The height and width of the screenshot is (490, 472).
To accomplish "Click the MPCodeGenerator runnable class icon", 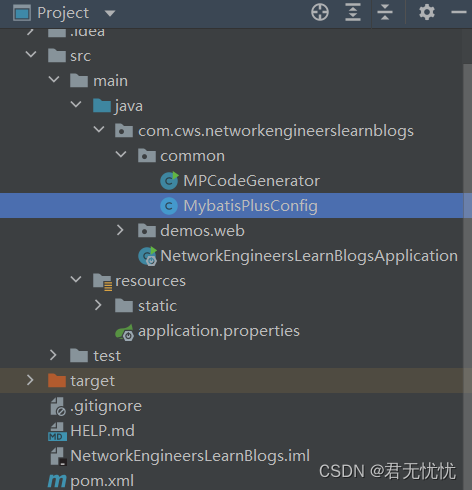I will [x=169, y=181].
